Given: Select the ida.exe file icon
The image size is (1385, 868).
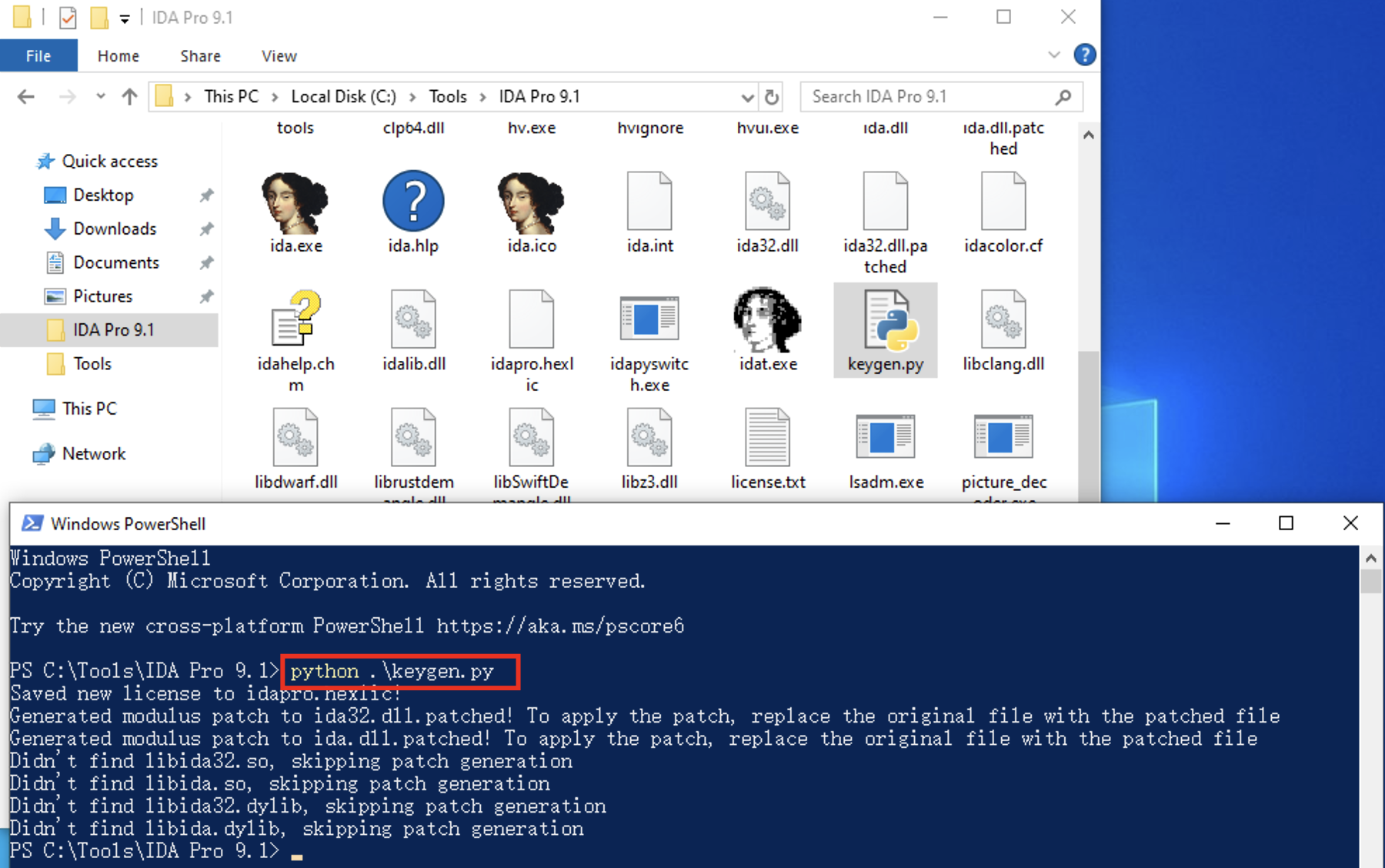Looking at the screenshot, I should click(295, 202).
